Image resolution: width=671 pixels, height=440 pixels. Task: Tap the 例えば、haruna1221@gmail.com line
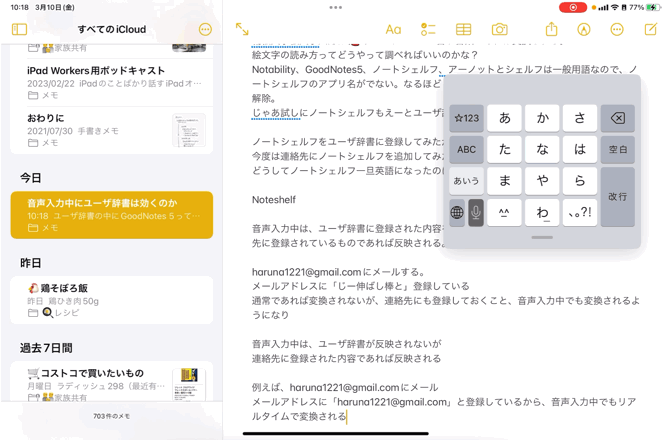click(345, 387)
